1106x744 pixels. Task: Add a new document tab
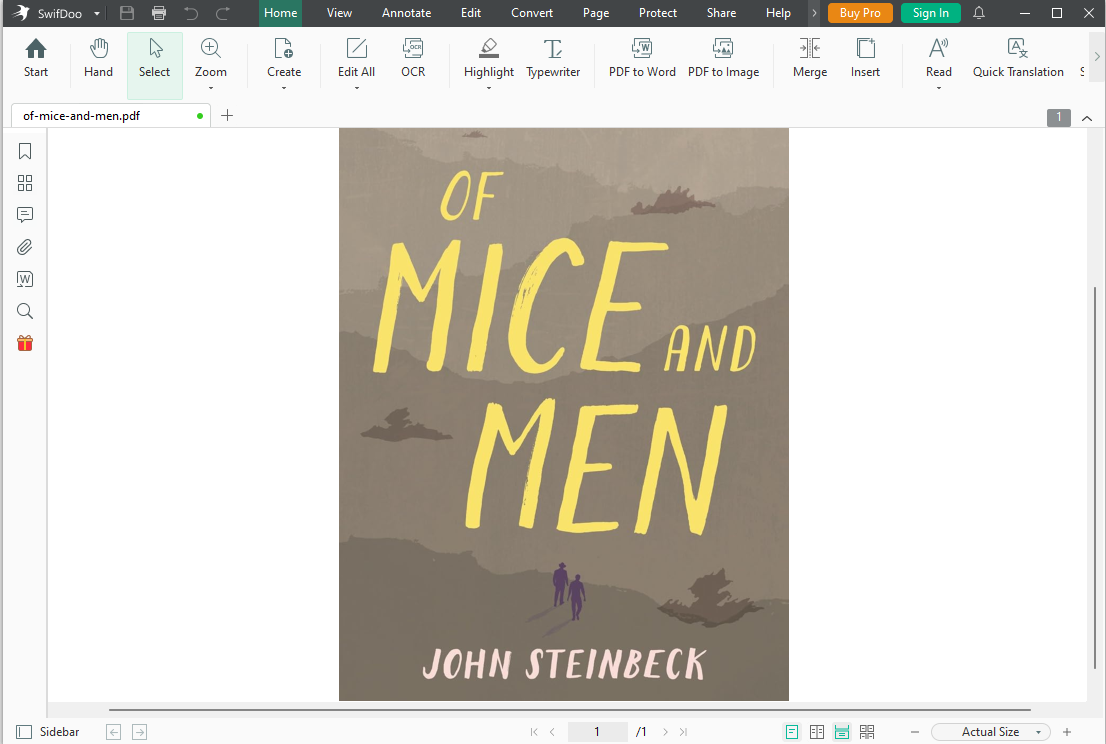[227, 116]
